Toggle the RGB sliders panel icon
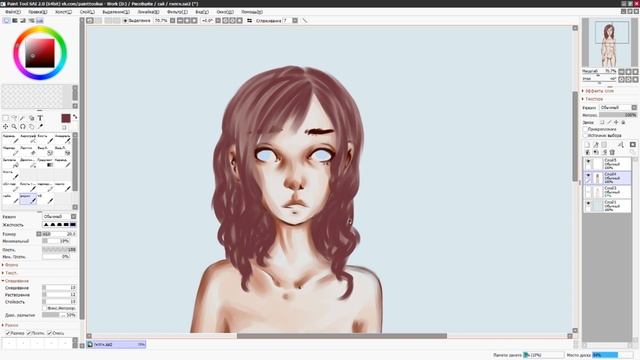The image size is (640, 360). click(x=15, y=20)
